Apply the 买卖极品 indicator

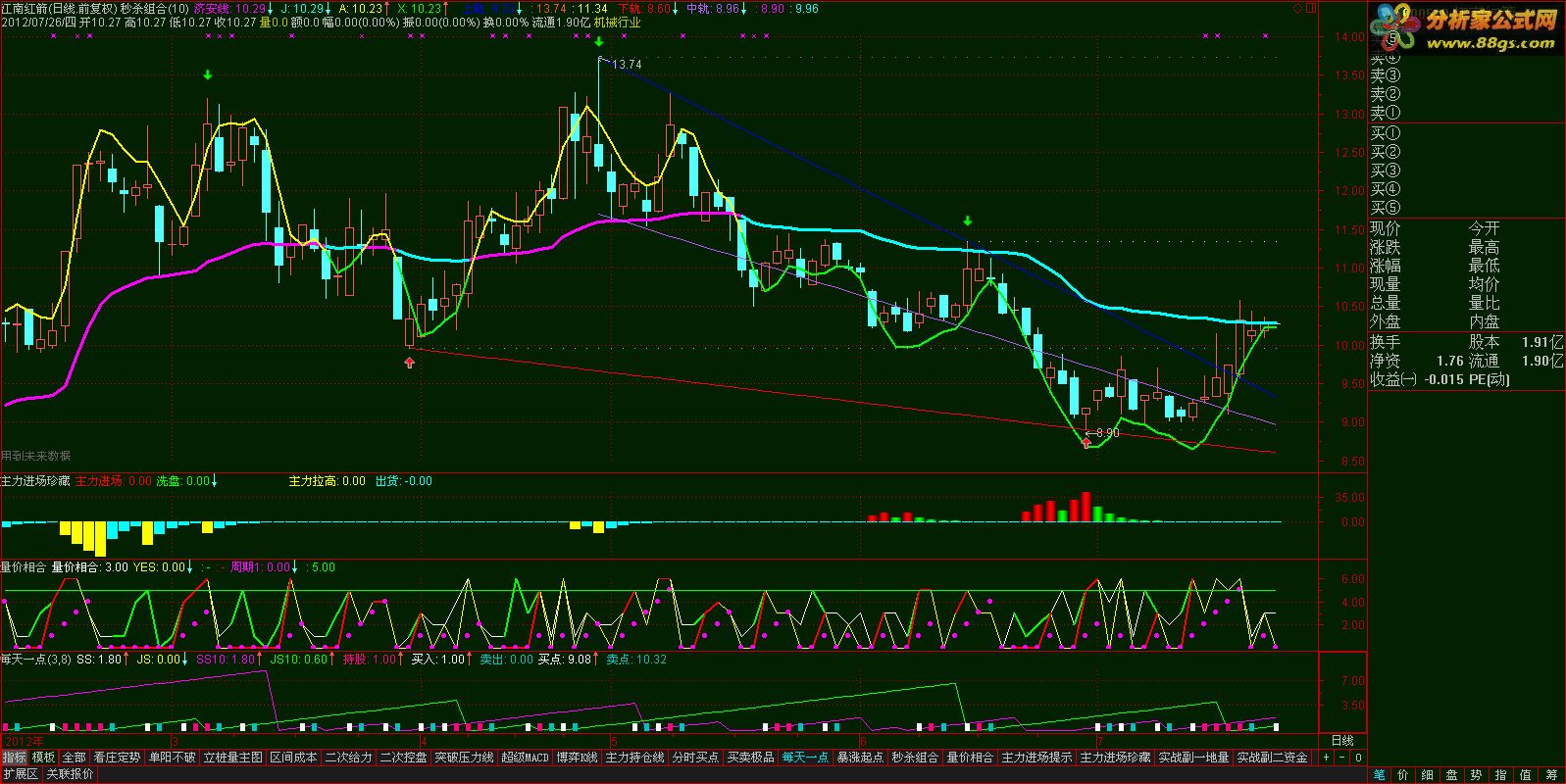750,758
